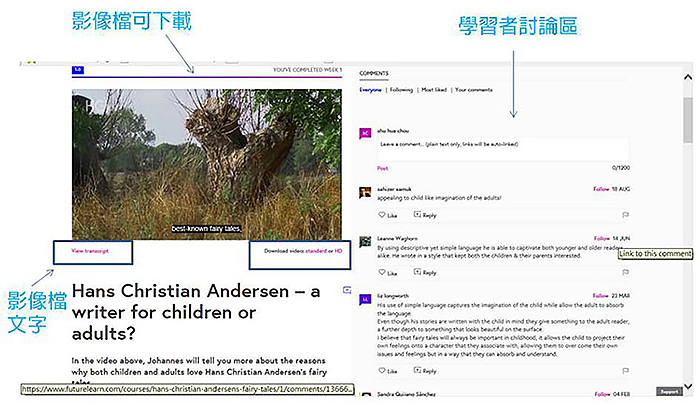Screen dimensions: 700x403
Task: Click the comments panel scrollbar thumb
Action: pyautogui.click(x=688, y=120)
